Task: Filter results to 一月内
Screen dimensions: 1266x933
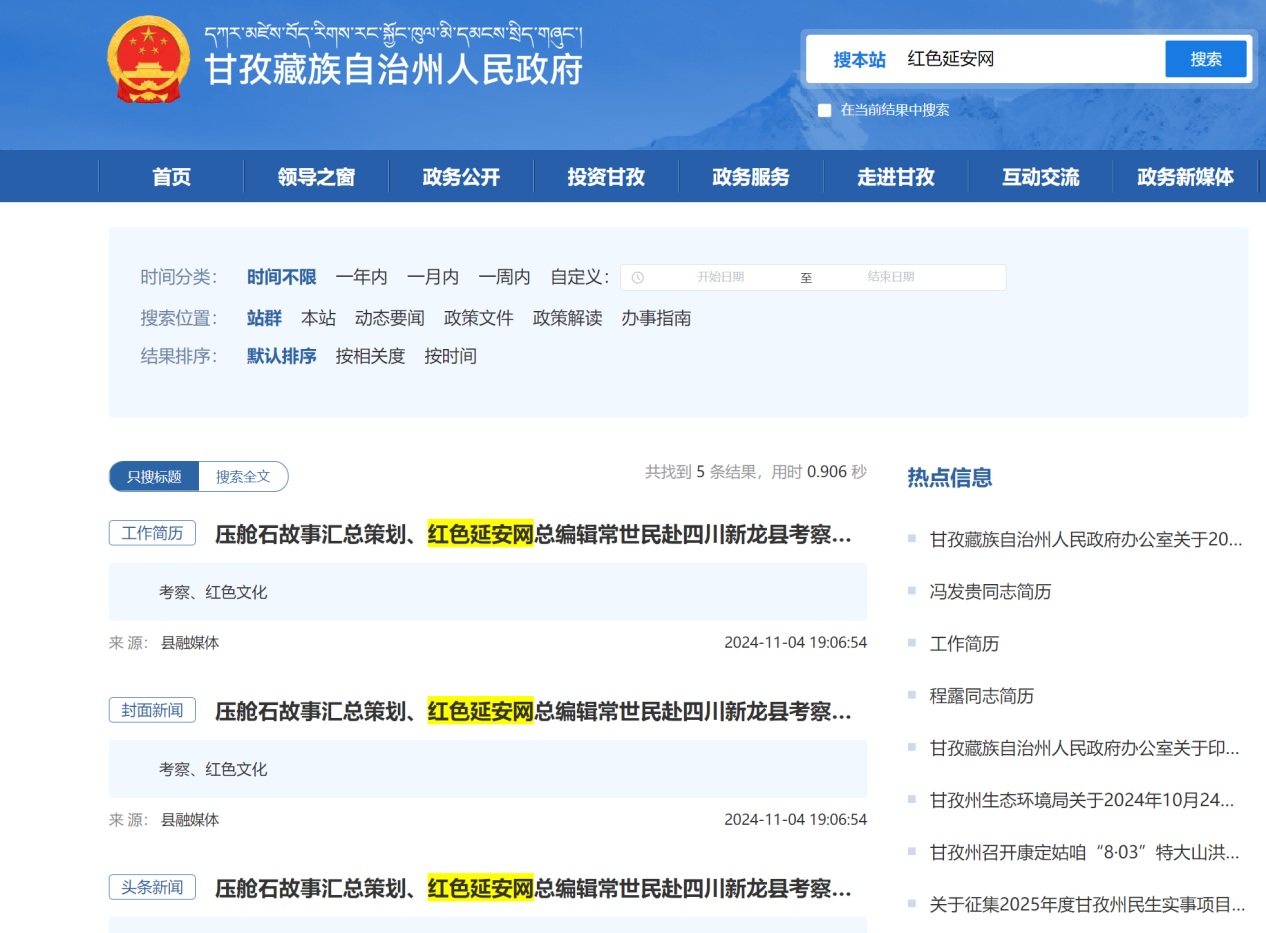Action: (x=432, y=277)
